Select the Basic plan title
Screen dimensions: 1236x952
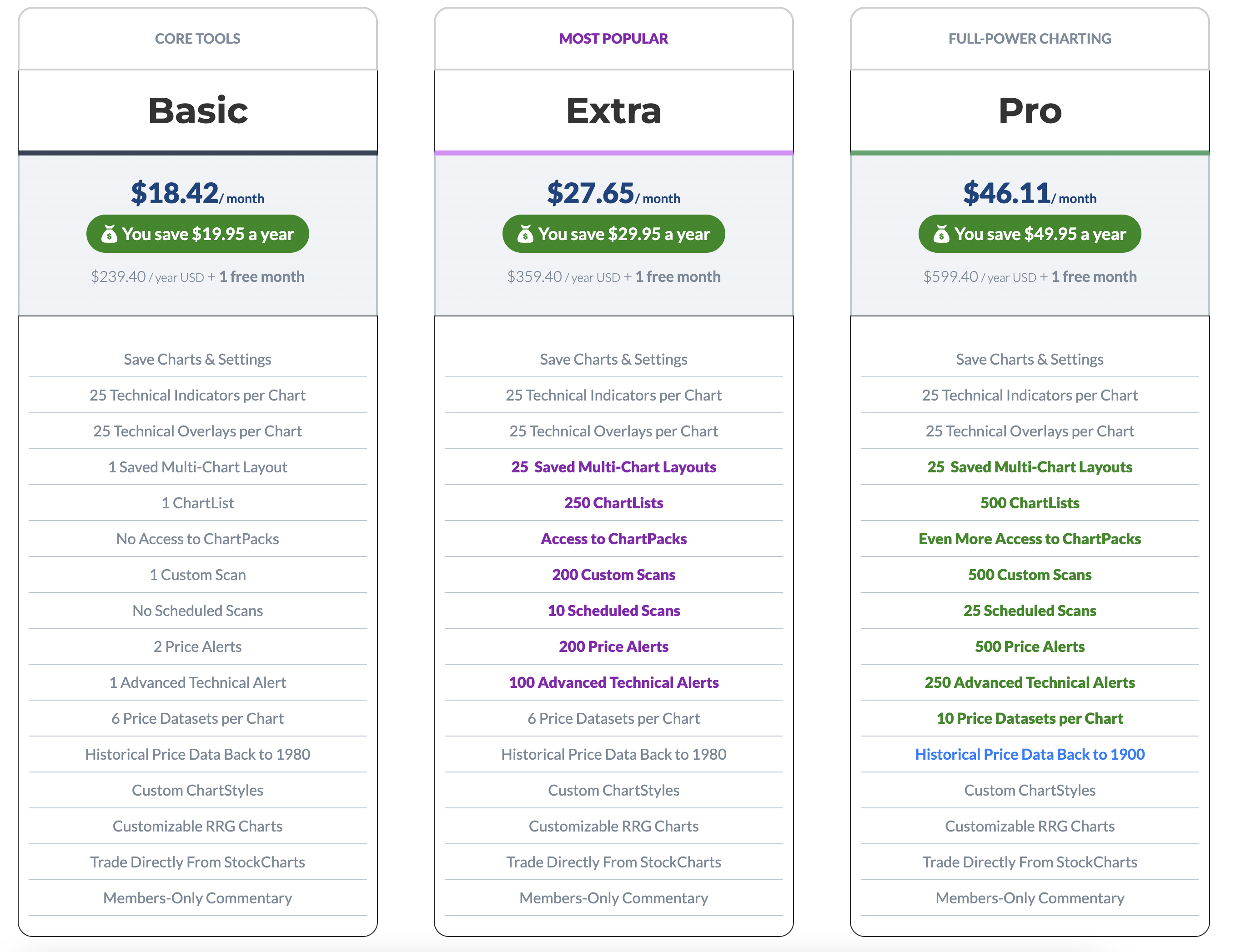click(x=197, y=110)
